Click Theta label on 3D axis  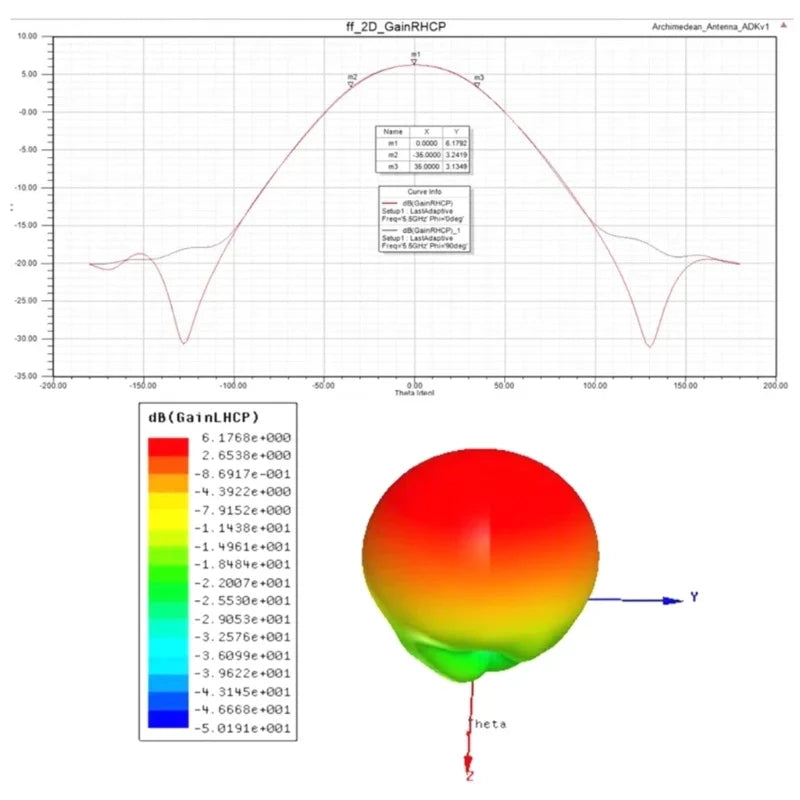(487, 724)
